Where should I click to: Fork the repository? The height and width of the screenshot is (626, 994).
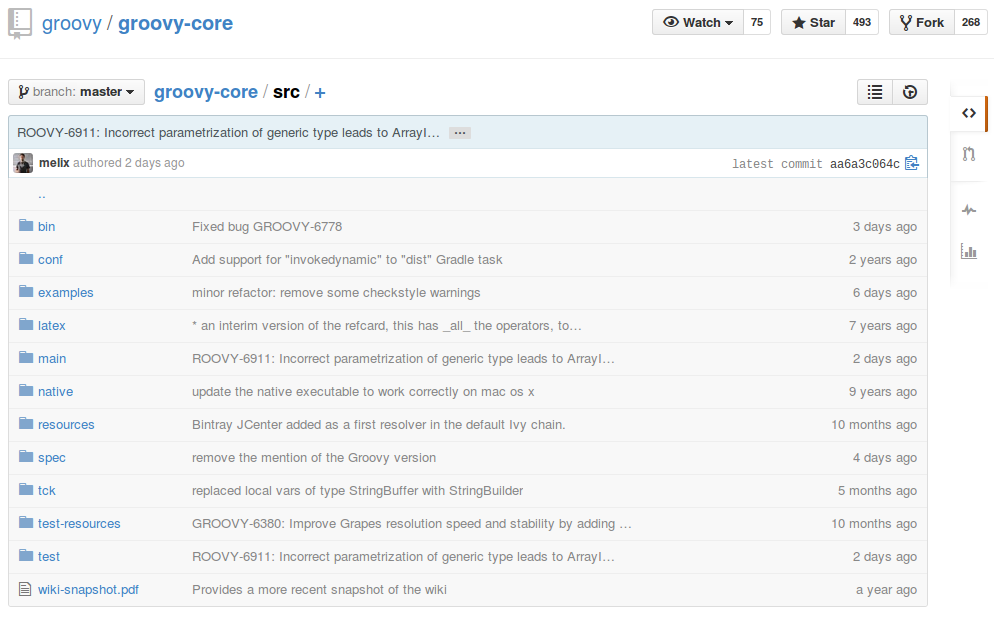click(x=920, y=21)
